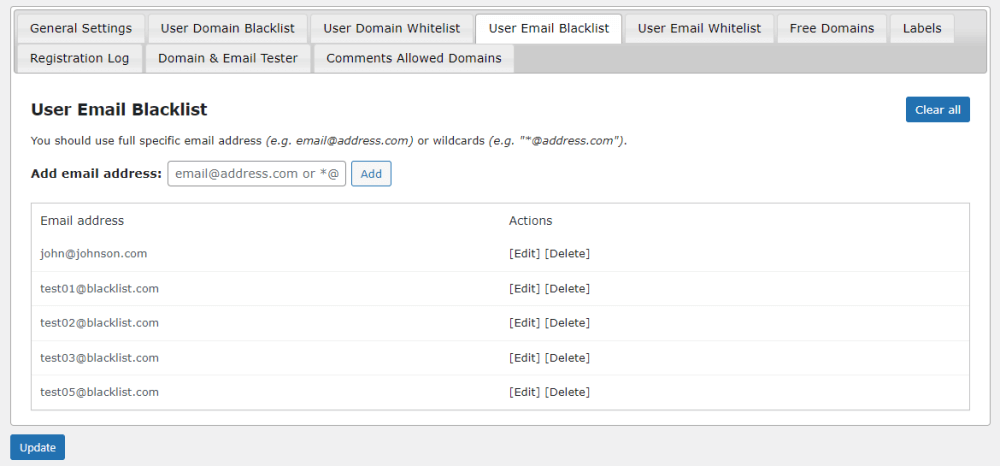Go to User Email Whitelist tab
The height and width of the screenshot is (466, 1000).
[x=699, y=28]
